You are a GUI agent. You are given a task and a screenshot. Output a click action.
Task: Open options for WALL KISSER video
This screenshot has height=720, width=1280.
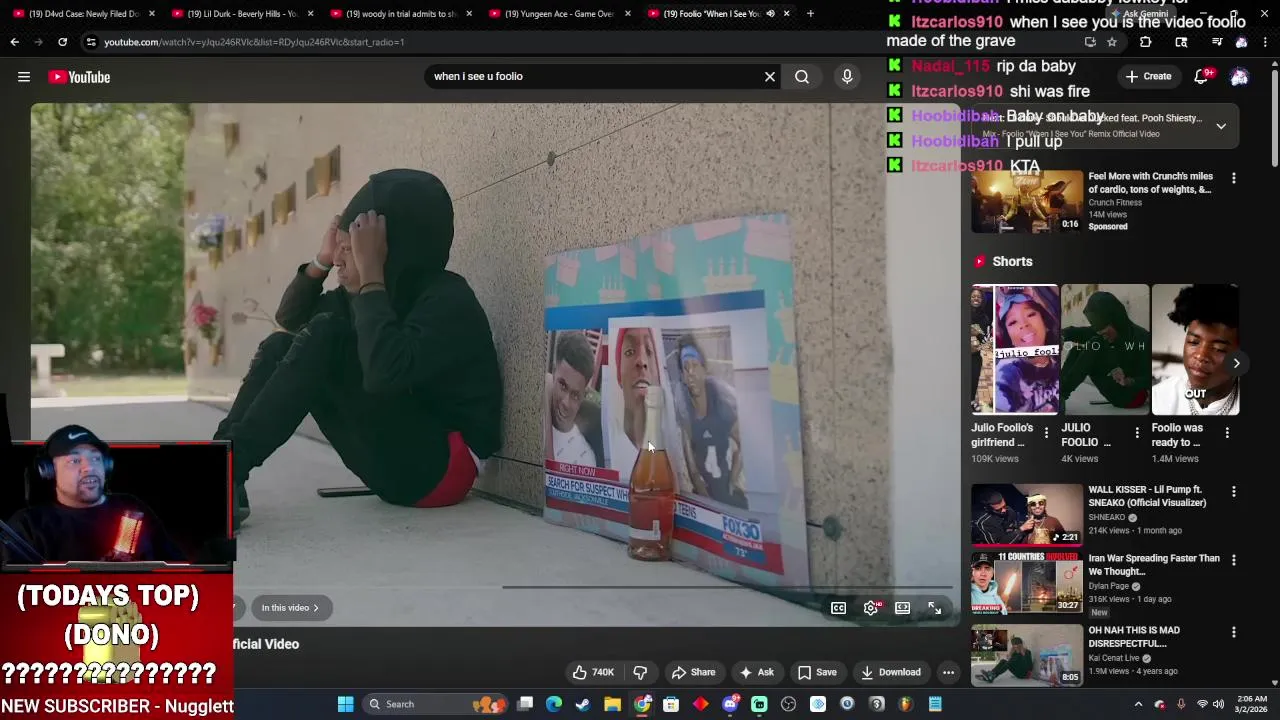(x=1233, y=492)
